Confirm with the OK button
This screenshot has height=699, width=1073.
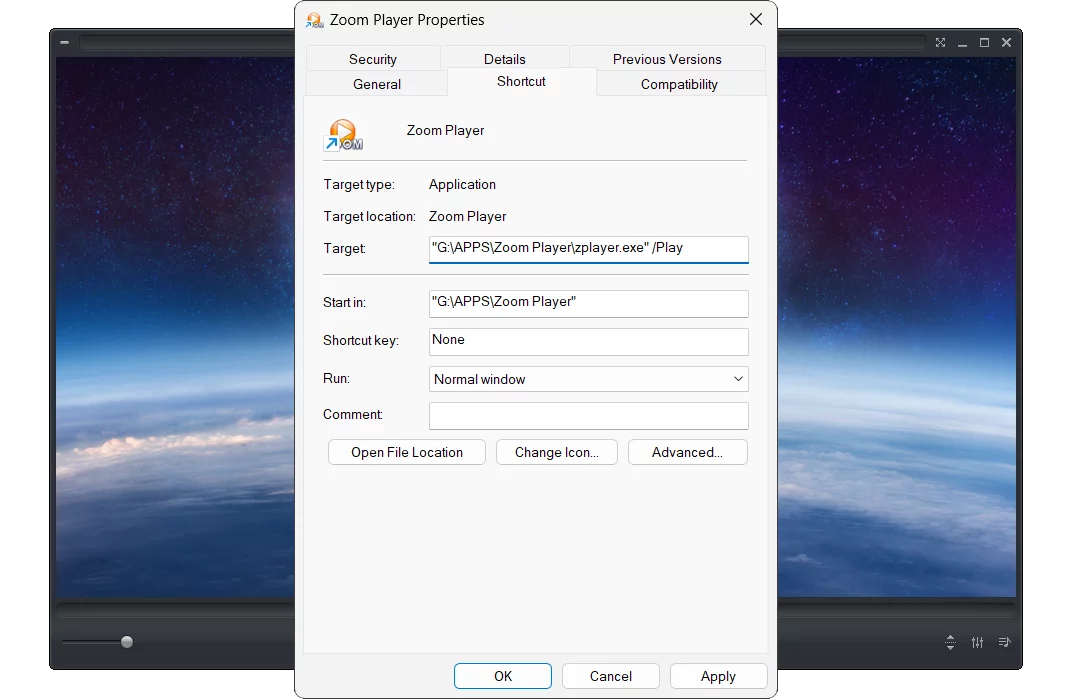[503, 676]
